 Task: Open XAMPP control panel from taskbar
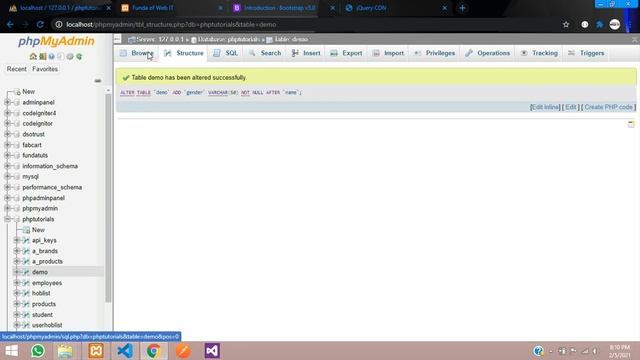[96, 351]
